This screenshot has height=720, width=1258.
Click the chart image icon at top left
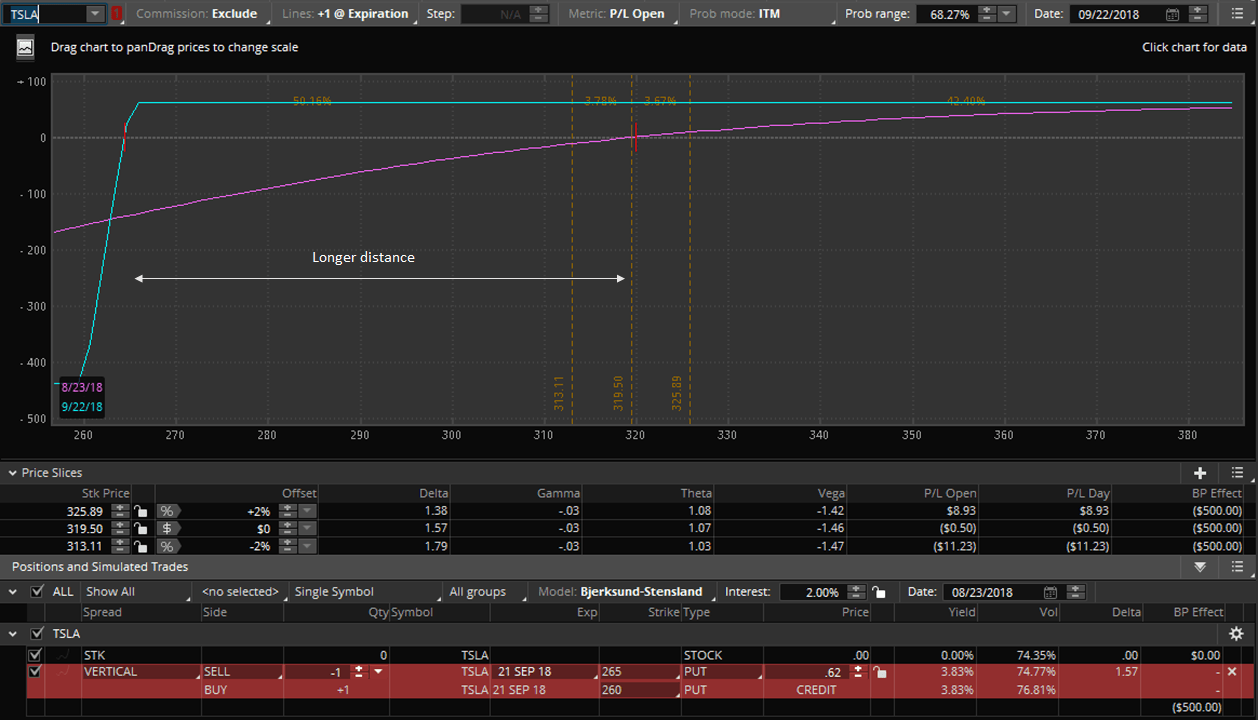26,47
